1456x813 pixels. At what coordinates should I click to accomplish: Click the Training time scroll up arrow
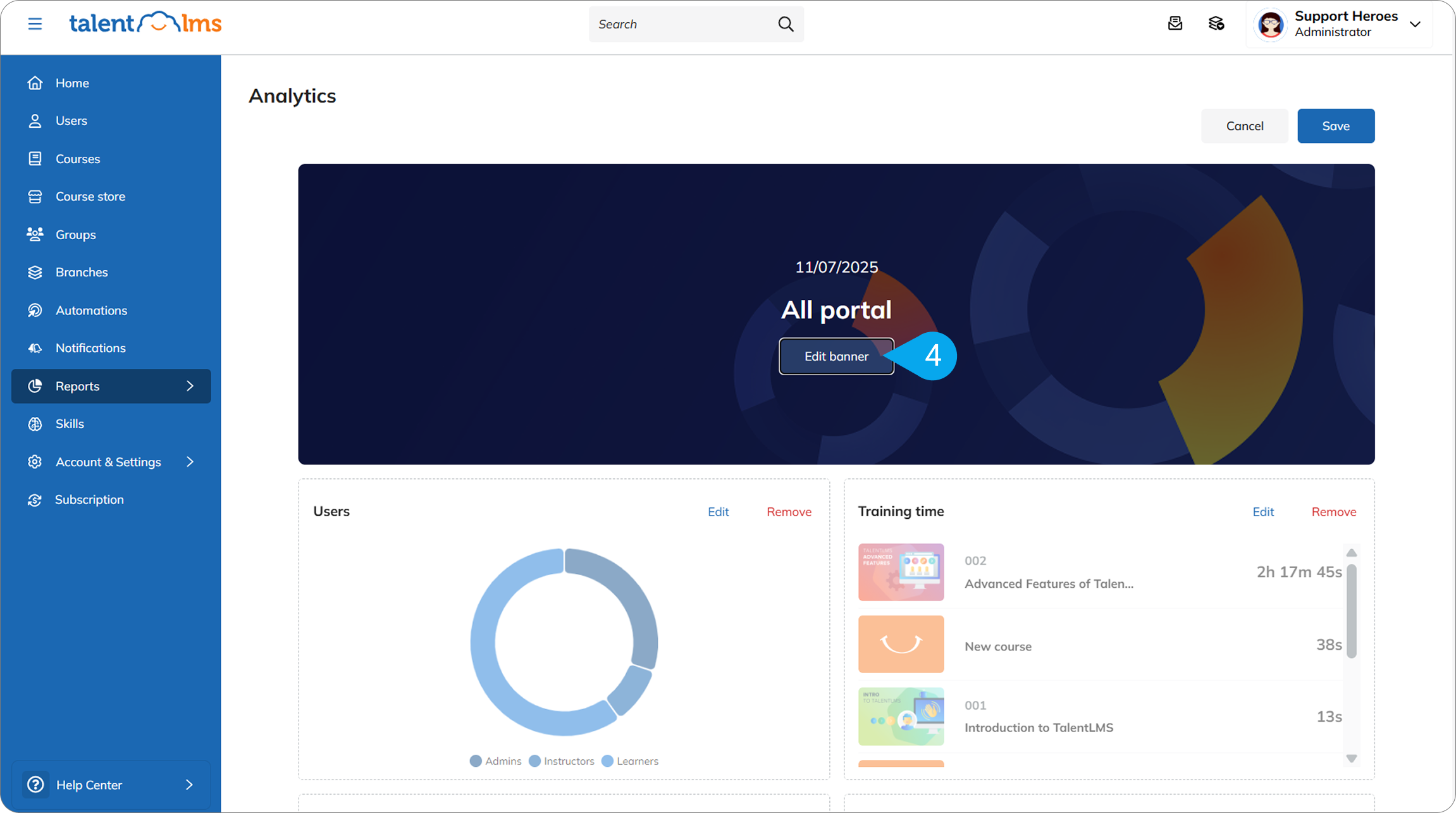pos(1352,553)
